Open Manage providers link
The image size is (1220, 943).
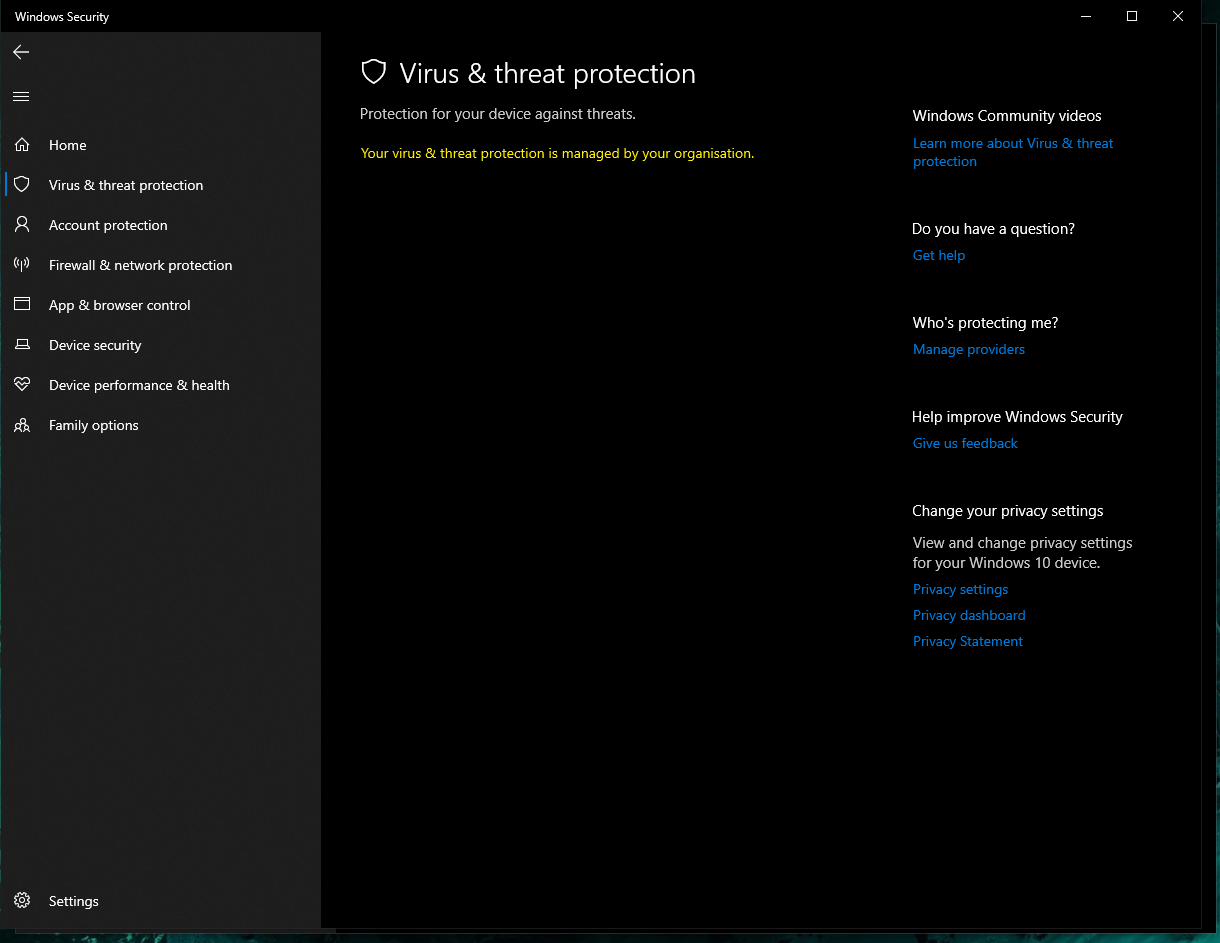coord(969,349)
